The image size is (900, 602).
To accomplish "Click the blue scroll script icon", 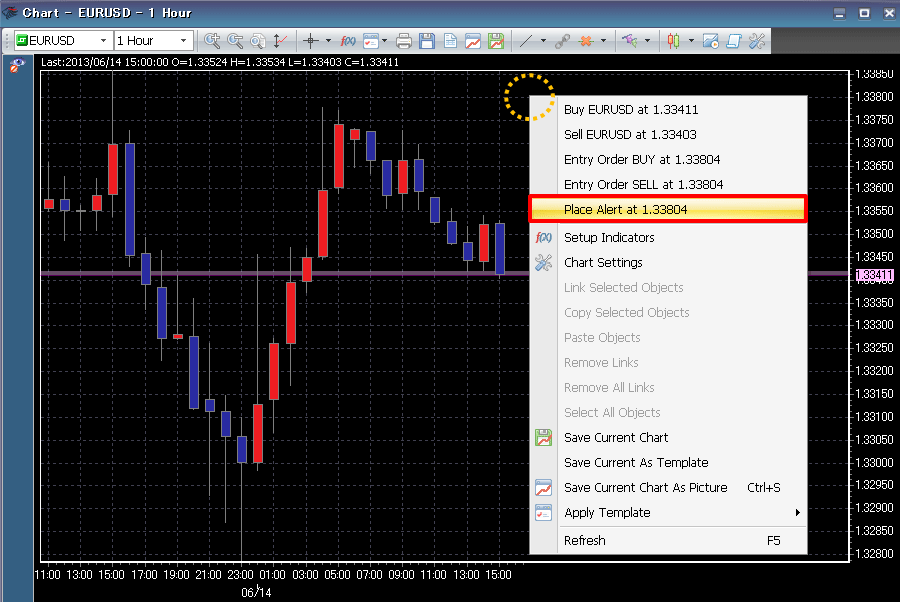I will 734,41.
